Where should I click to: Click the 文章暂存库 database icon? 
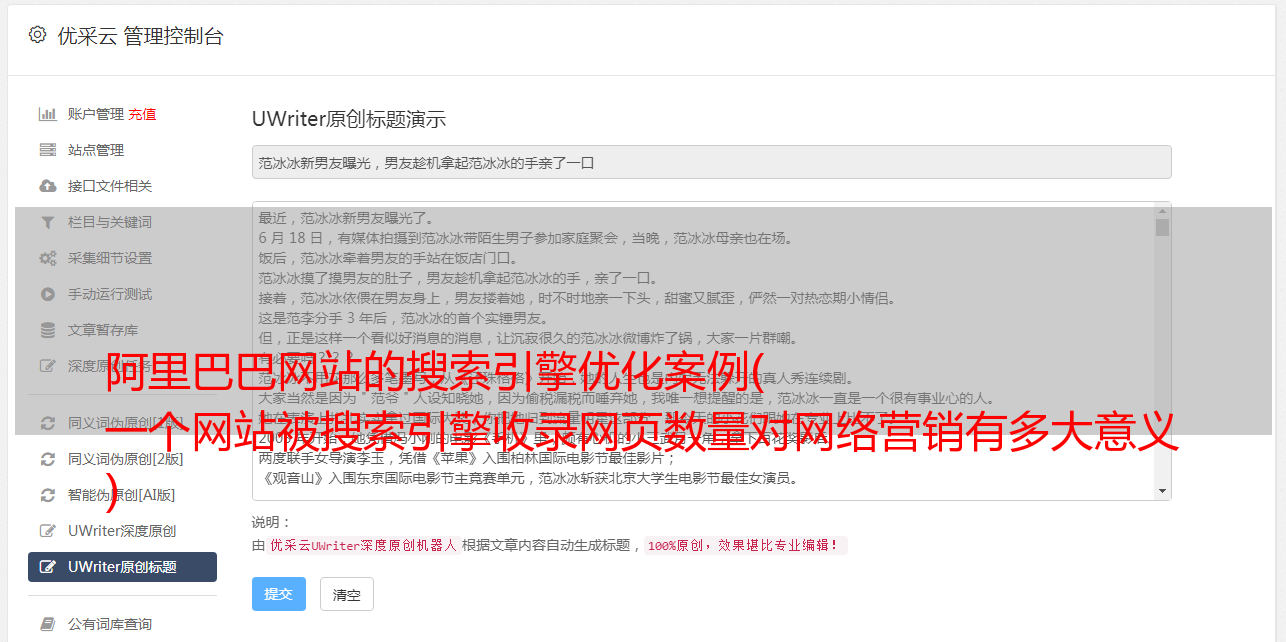tap(47, 330)
